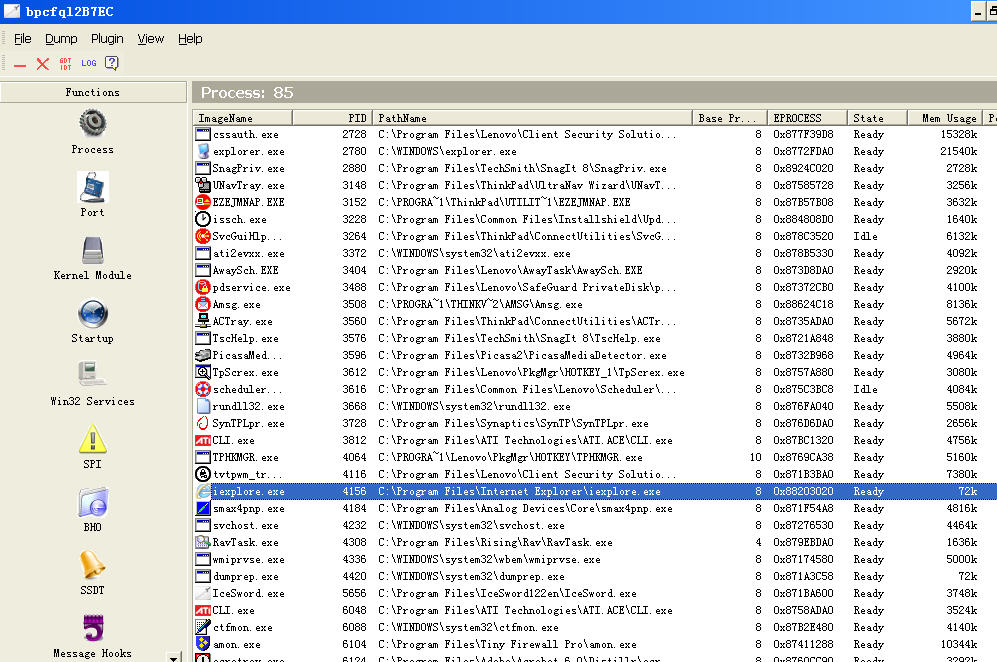This screenshot has width=997, height=662.
Task: Select the svchost.exe PID 4232 row
Action: [595, 525]
